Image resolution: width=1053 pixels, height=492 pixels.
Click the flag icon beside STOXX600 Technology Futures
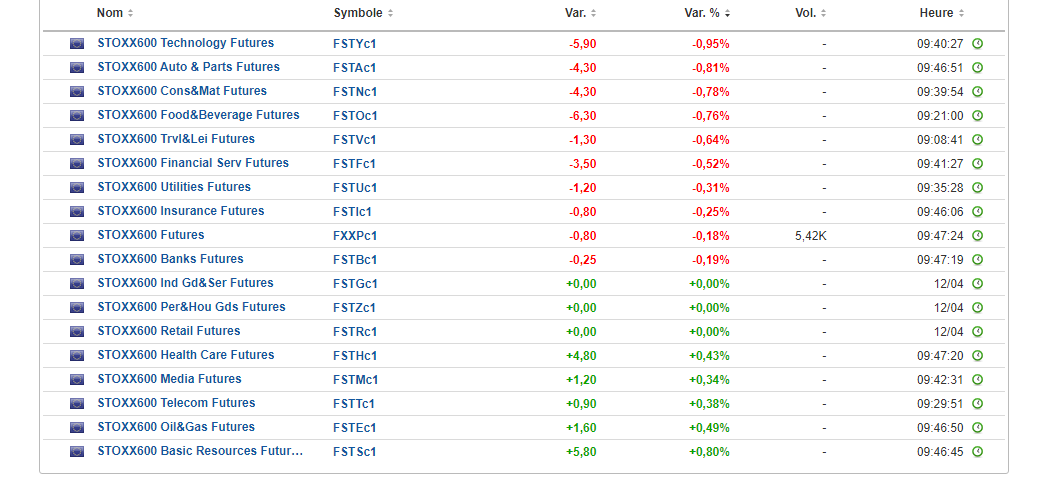[77, 44]
